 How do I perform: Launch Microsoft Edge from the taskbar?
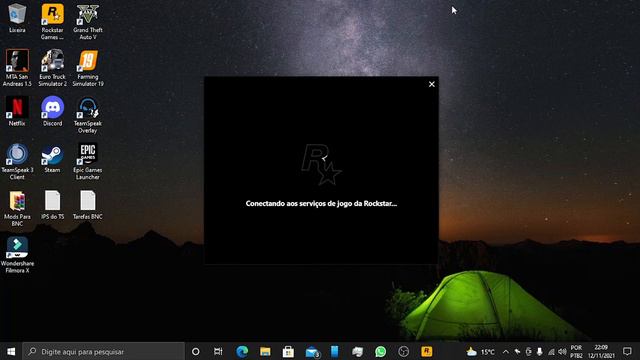pos(242,351)
